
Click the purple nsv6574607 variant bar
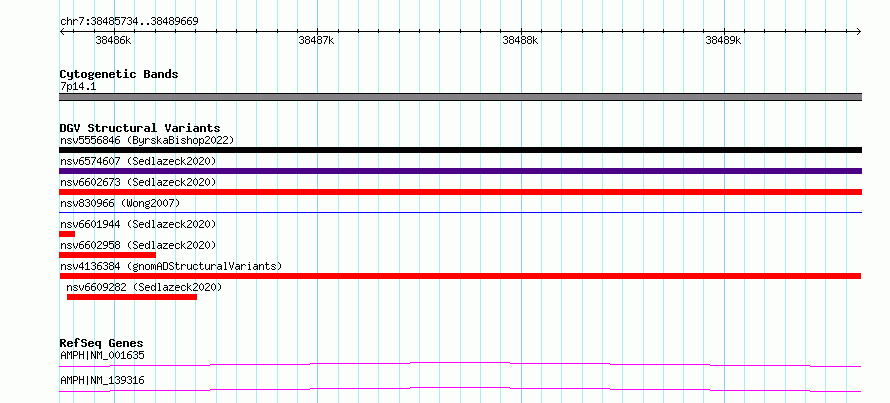[460, 171]
